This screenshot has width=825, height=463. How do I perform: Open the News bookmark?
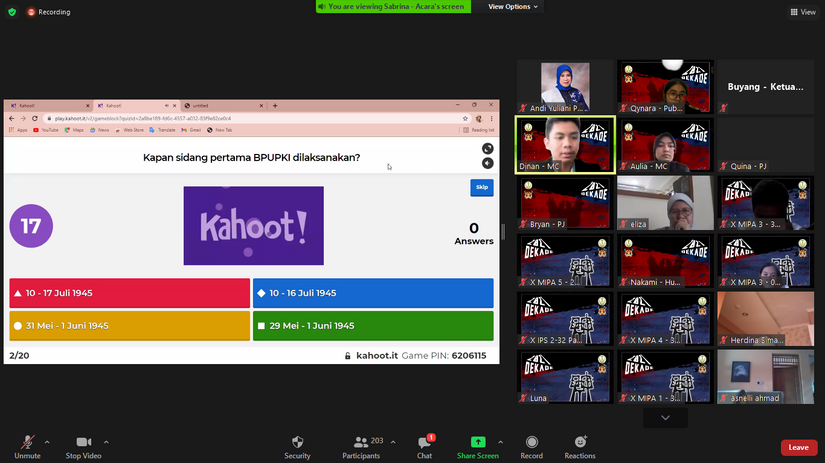point(99,130)
